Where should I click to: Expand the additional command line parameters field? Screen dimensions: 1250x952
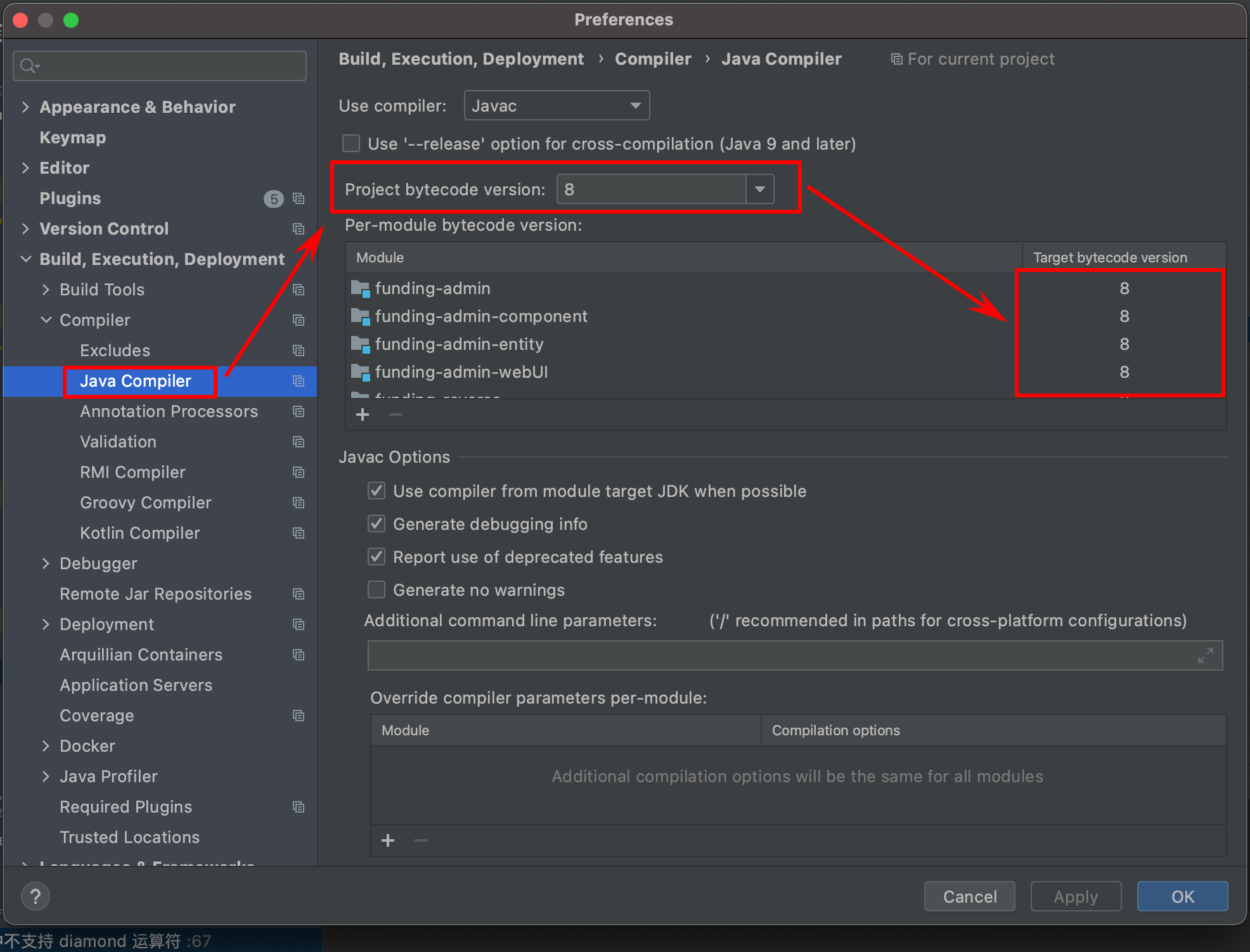[1205, 655]
